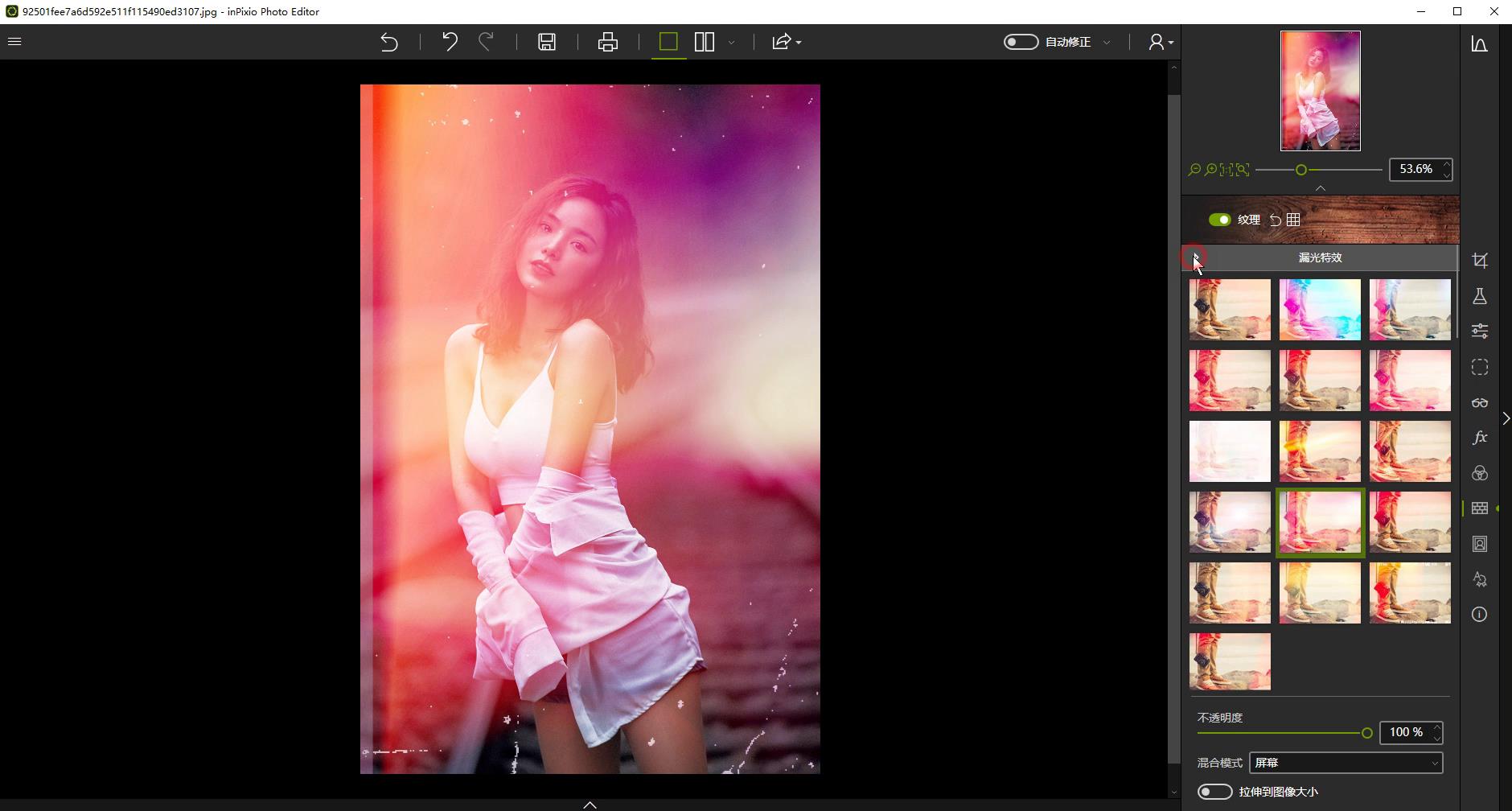Image resolution: width=1512 pixels, height=811 pixels.
Task: Expand the bottom filmstrip panel arrow
Action: tap(590, 805)
